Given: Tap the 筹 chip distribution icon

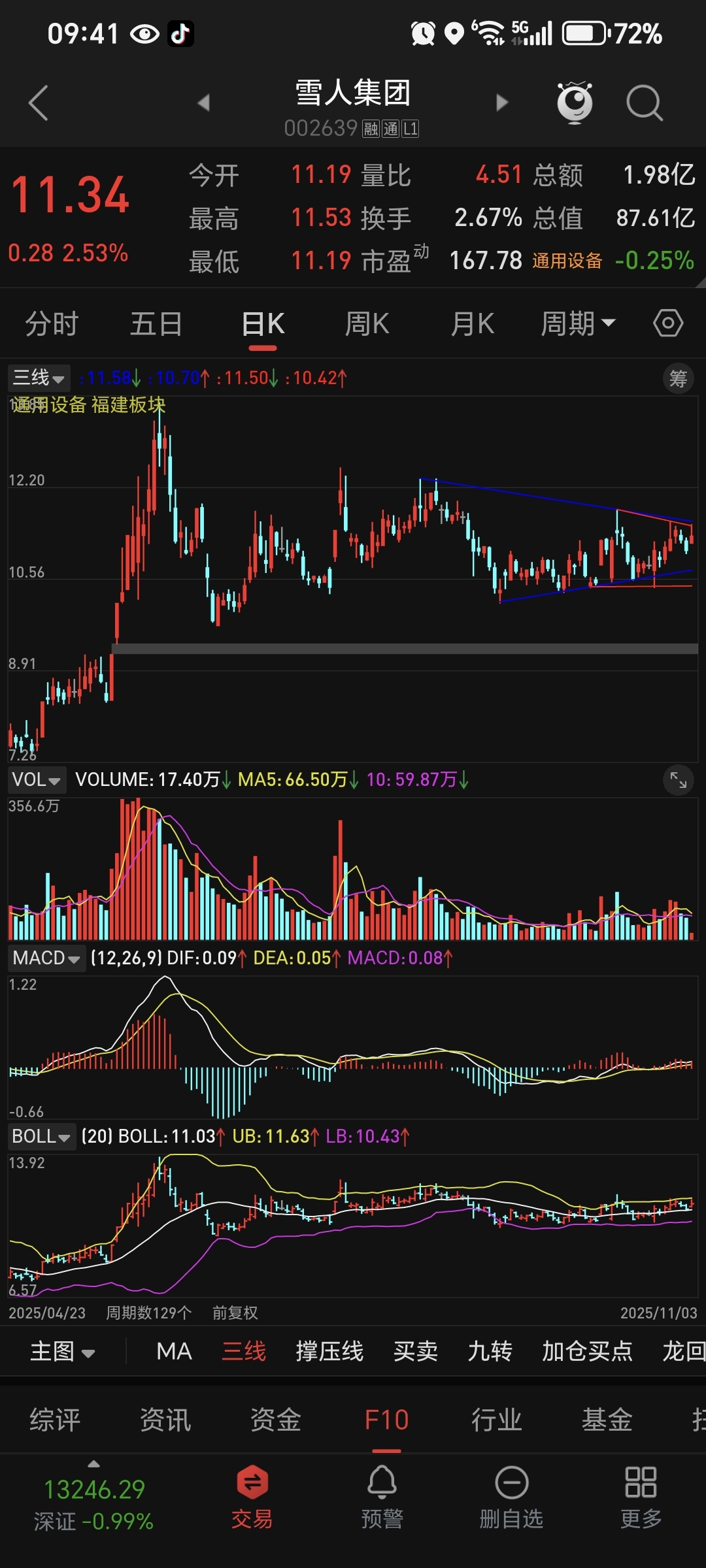Looking at the screenshot, I should tap(678, 378).
